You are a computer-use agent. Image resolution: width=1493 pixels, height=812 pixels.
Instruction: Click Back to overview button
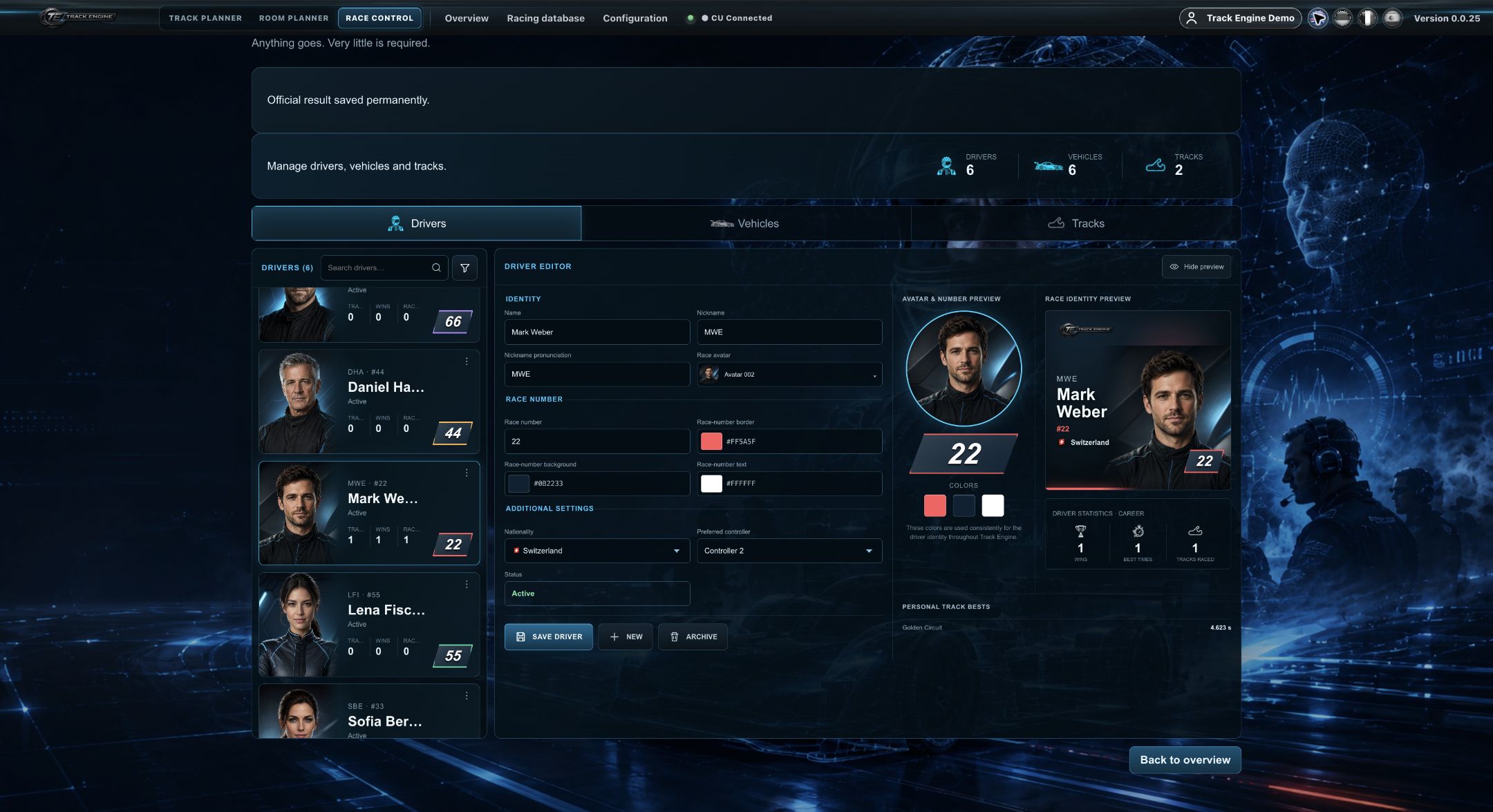(x=1185, y=759)
